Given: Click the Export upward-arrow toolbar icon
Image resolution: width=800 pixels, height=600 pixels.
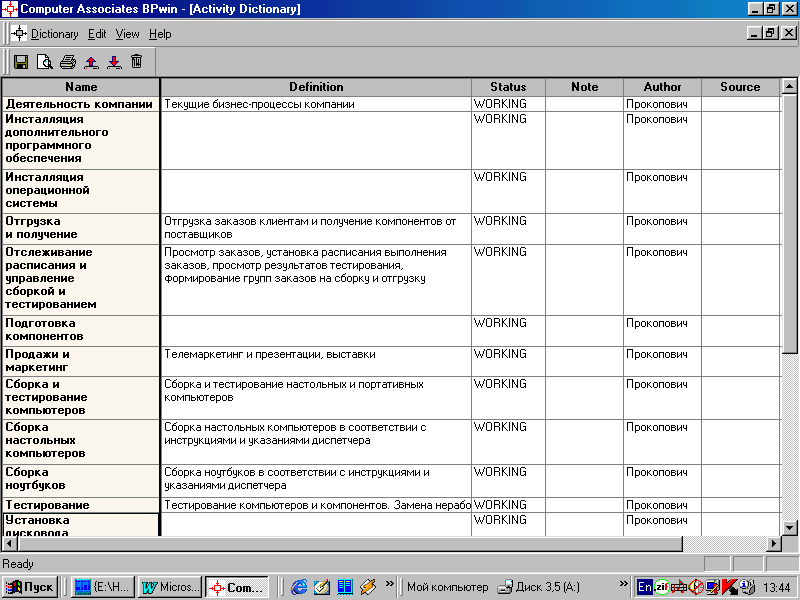Looking at the screenshot, I should (91, 62).
